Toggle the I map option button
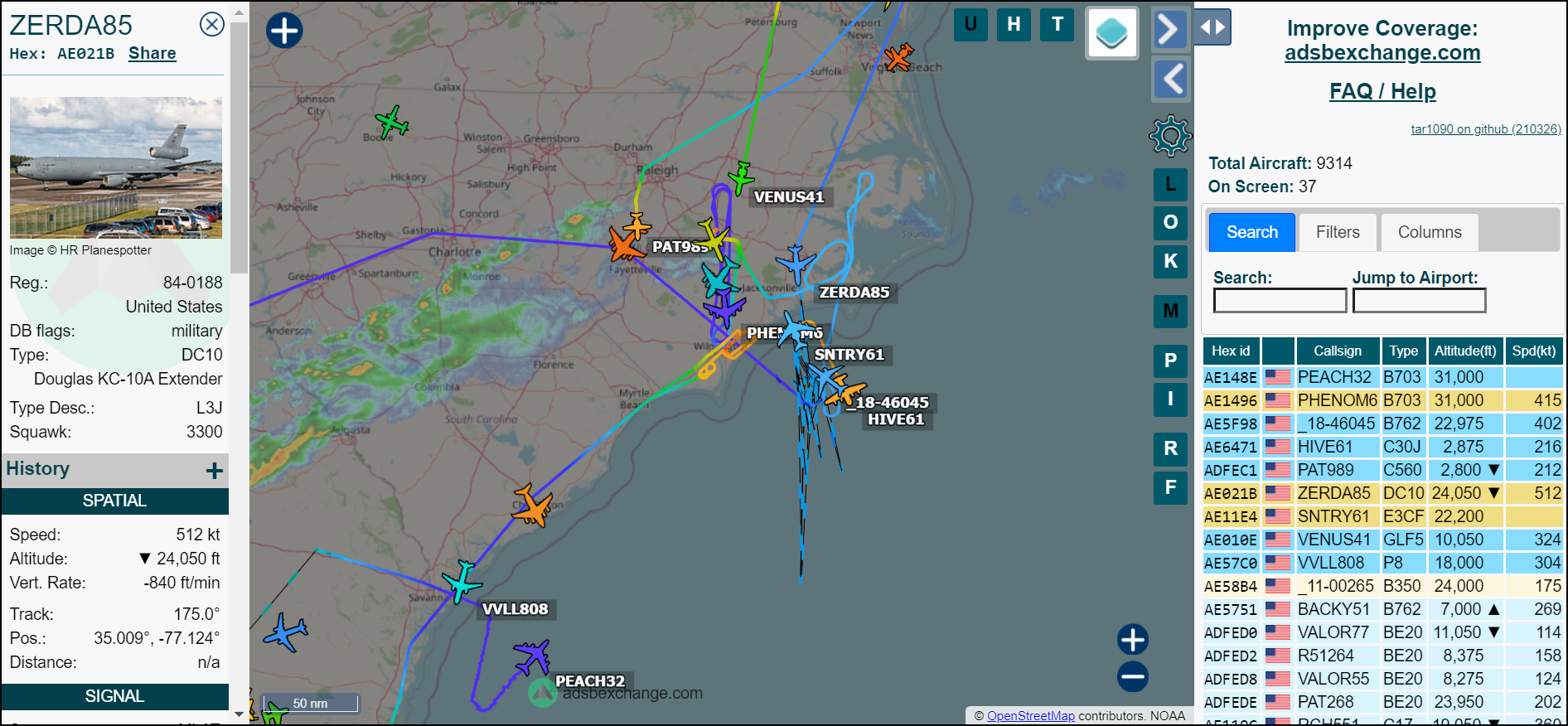The image size is (1568, 726). click(1170, 399)
